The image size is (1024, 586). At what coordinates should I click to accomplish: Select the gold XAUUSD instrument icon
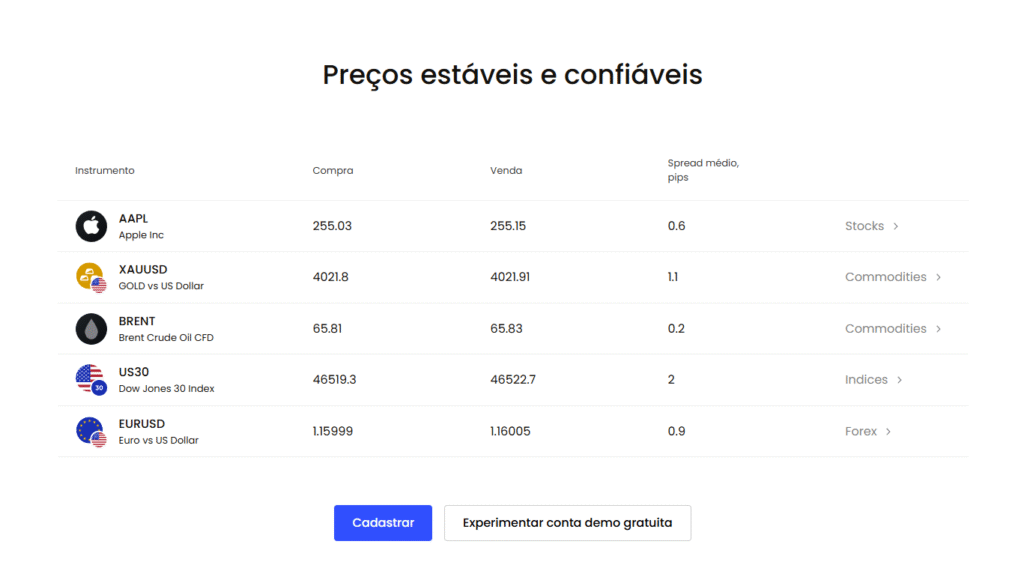tap(91, 277)
